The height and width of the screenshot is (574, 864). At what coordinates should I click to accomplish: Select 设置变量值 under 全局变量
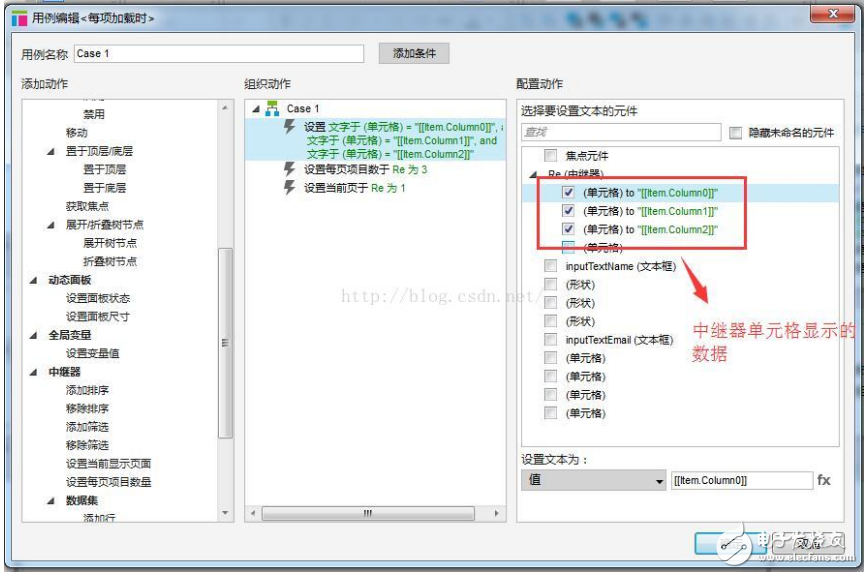pos(92,353)
